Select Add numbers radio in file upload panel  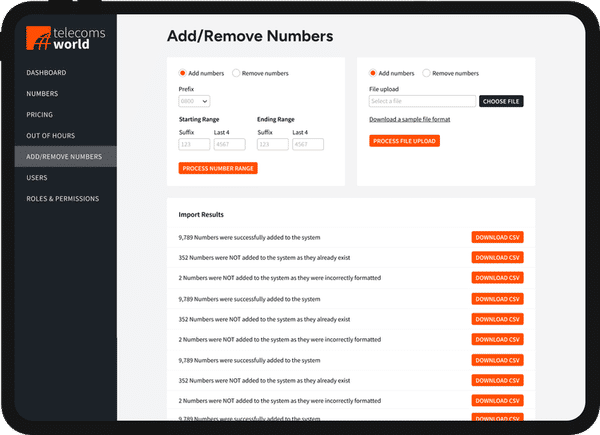(x=373, y=73)
